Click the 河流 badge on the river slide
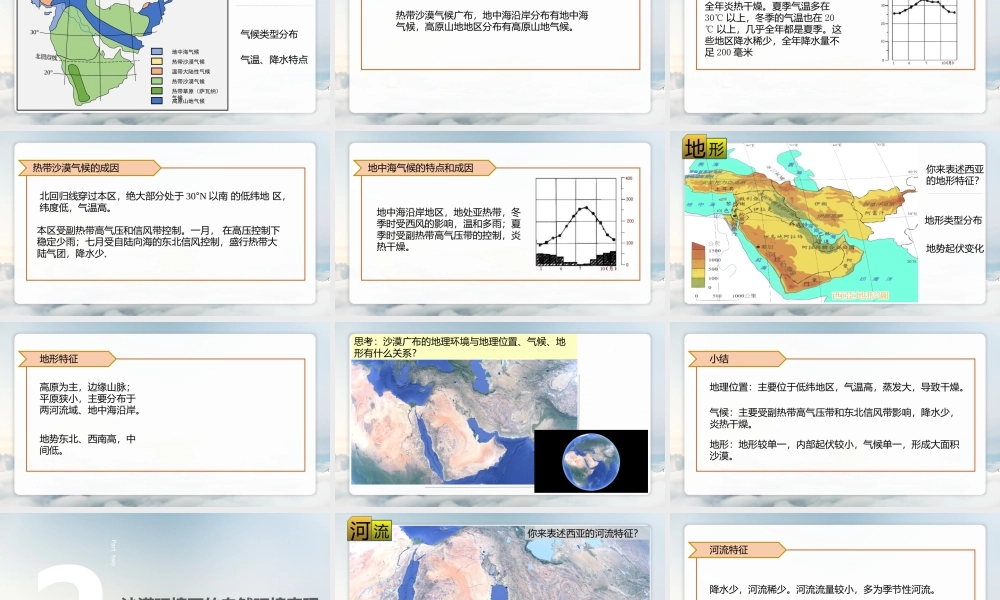 [x=369, y=531]
